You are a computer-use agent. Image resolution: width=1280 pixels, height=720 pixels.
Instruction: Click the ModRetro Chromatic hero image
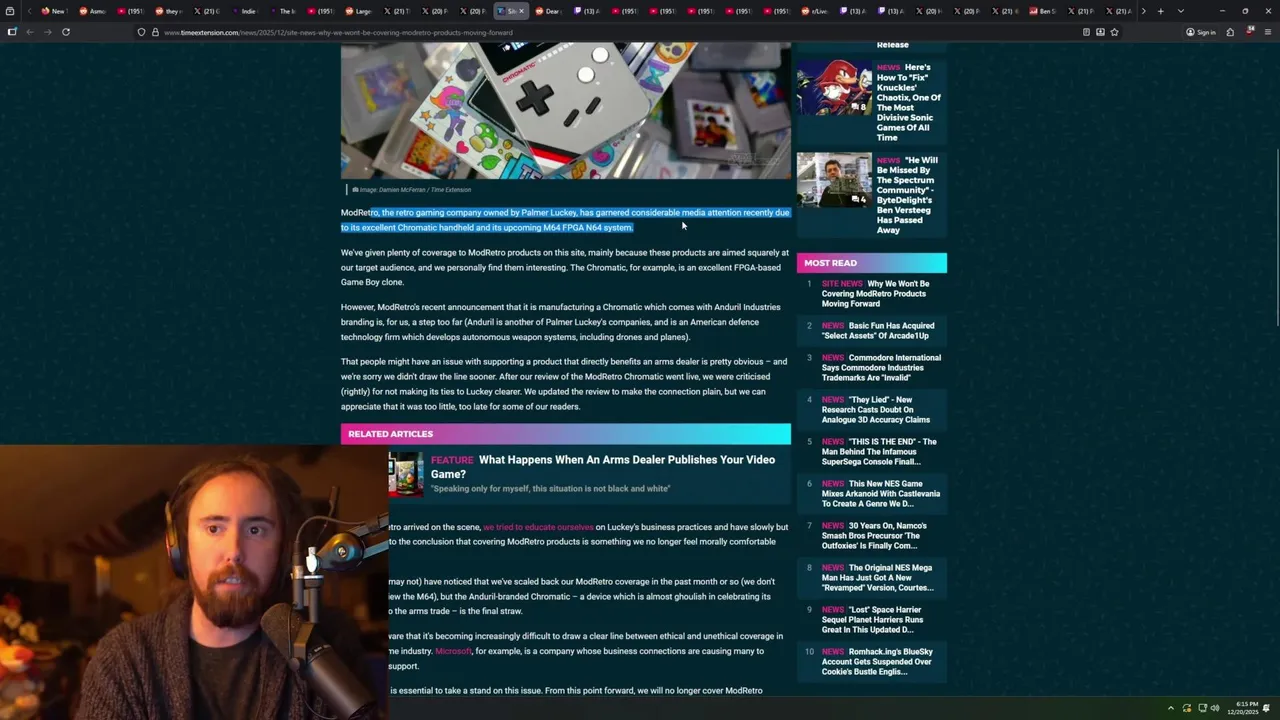tap(566, 111)
